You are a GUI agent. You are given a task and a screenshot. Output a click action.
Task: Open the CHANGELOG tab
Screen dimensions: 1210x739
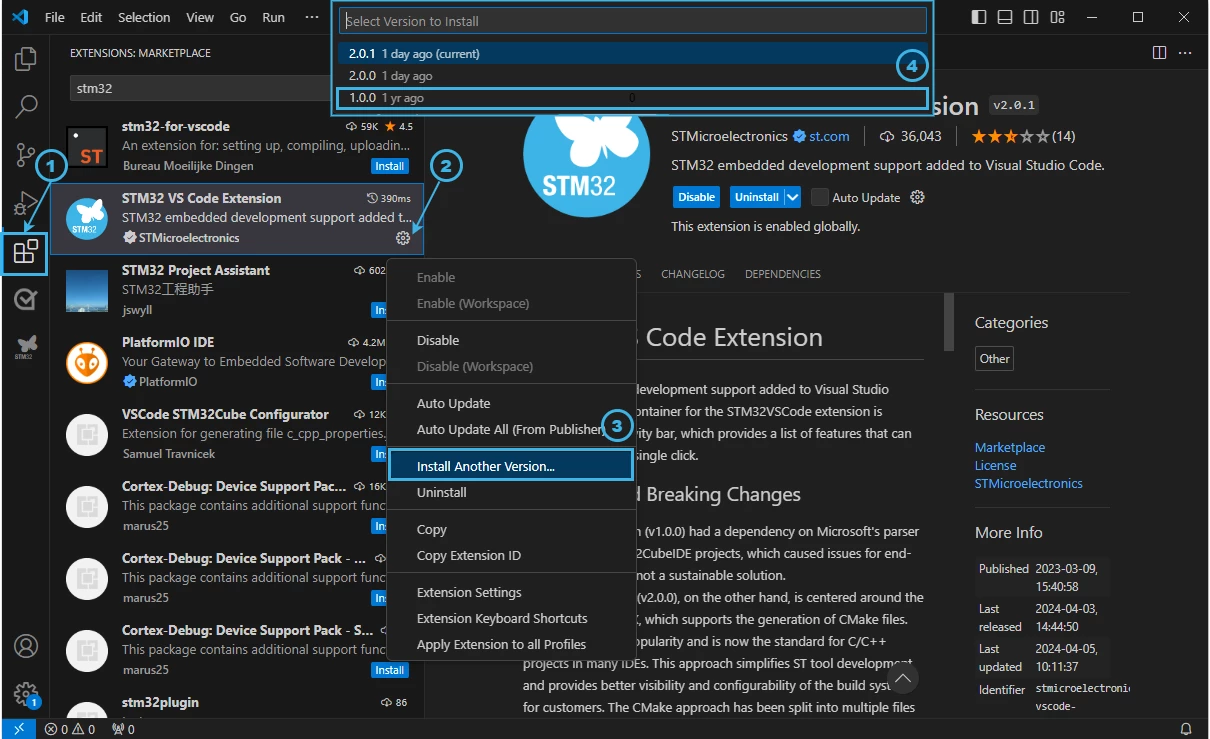[x=691, y=274]
